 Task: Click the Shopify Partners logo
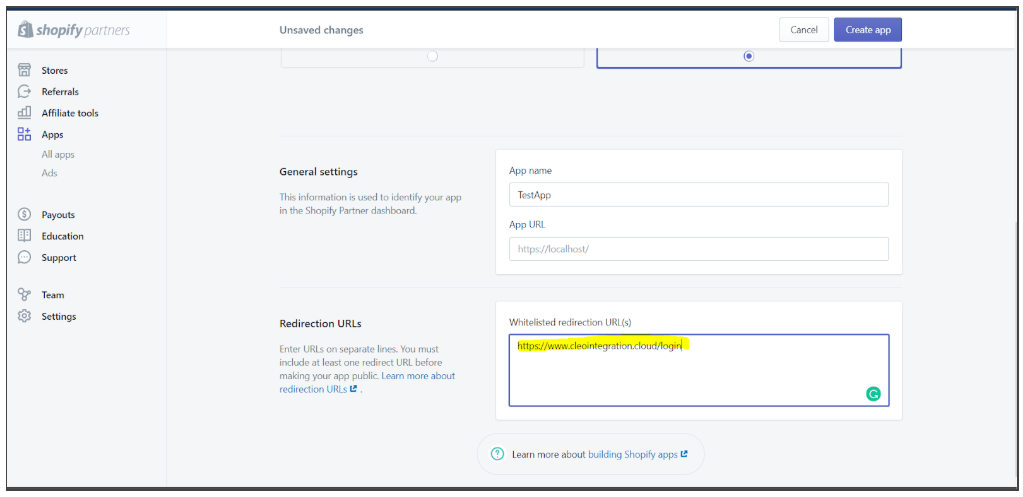74,30
